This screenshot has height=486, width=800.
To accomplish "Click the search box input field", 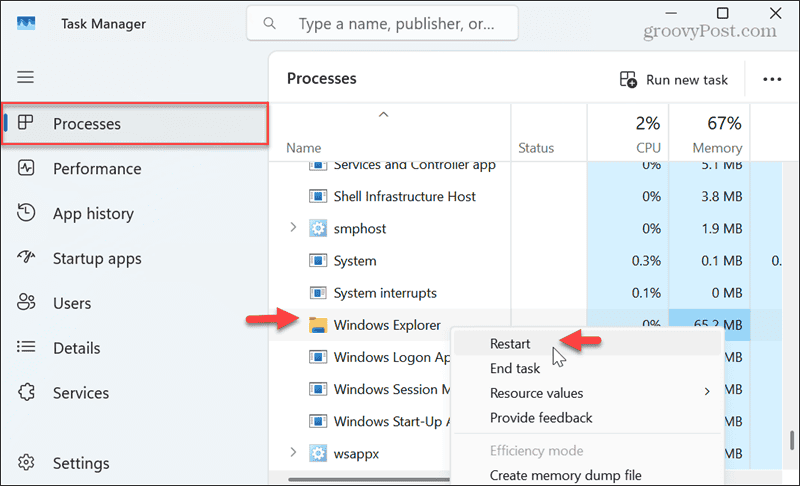I will pyautogui.click(x=382, y=23).
